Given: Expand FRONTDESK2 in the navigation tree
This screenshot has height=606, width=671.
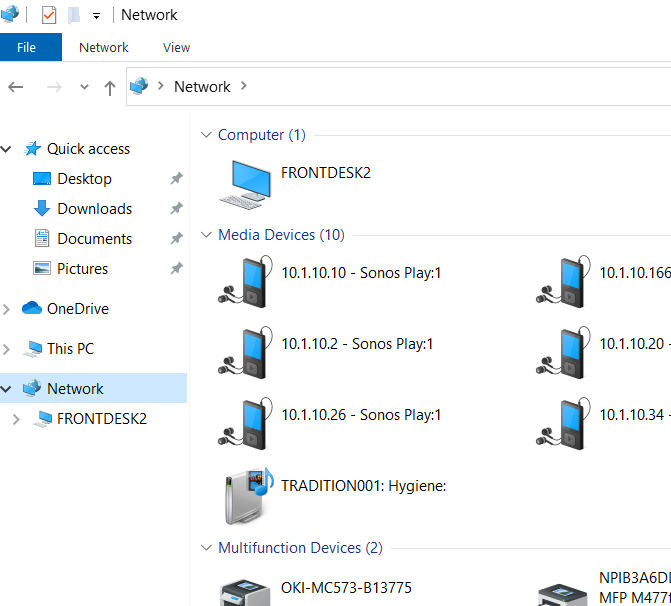Looking at the screenshot, I should (16, 419).
